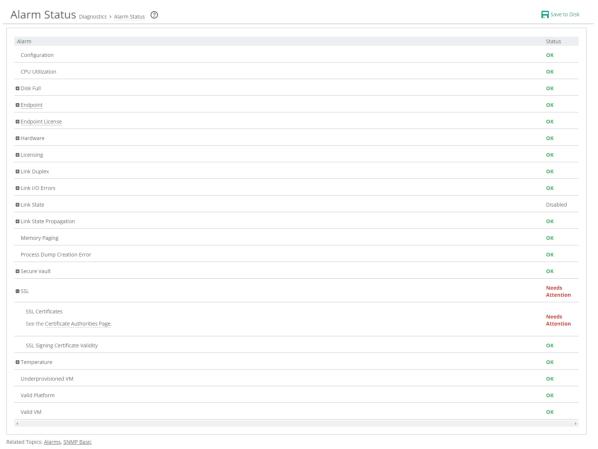This screenshot has height=449, width=598.
Task: Open the help question-mark icon
Action: tap(154, 15)
